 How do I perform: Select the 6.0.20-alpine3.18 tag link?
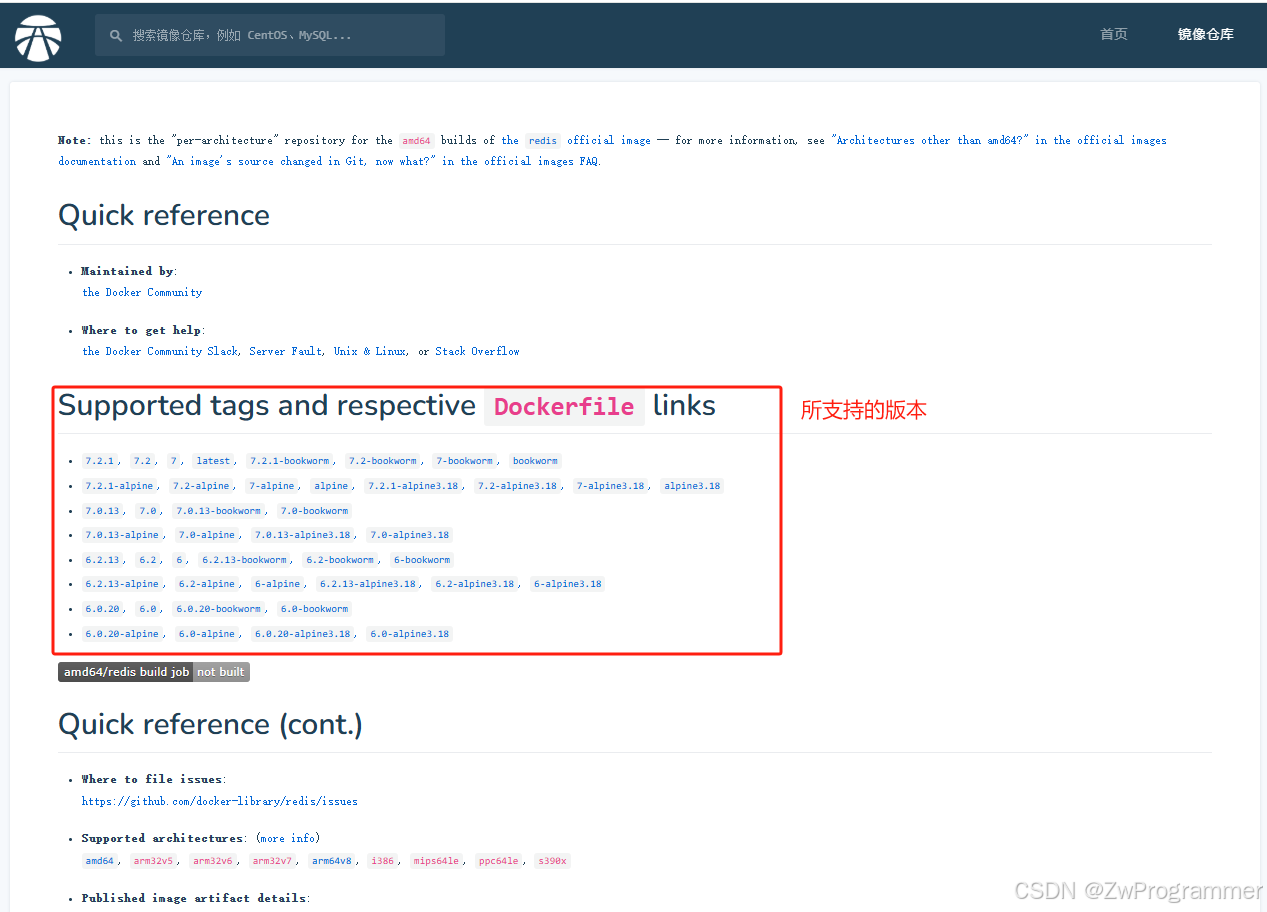(x=302, y=634)
